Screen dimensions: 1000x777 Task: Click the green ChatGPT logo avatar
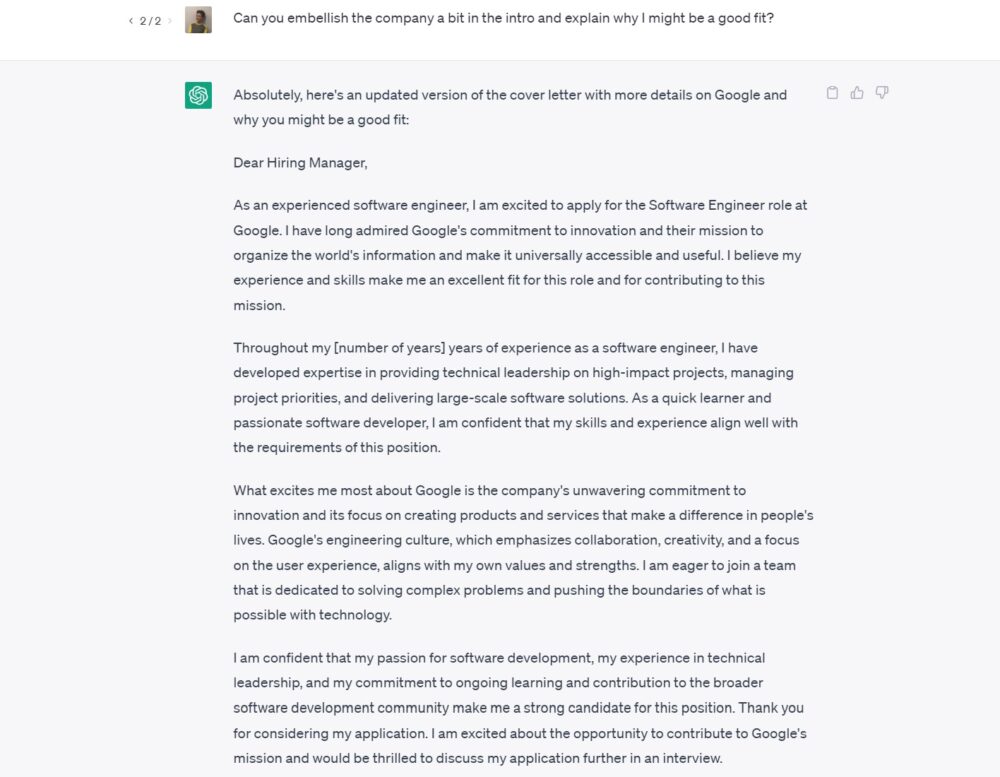coord(198,95)
